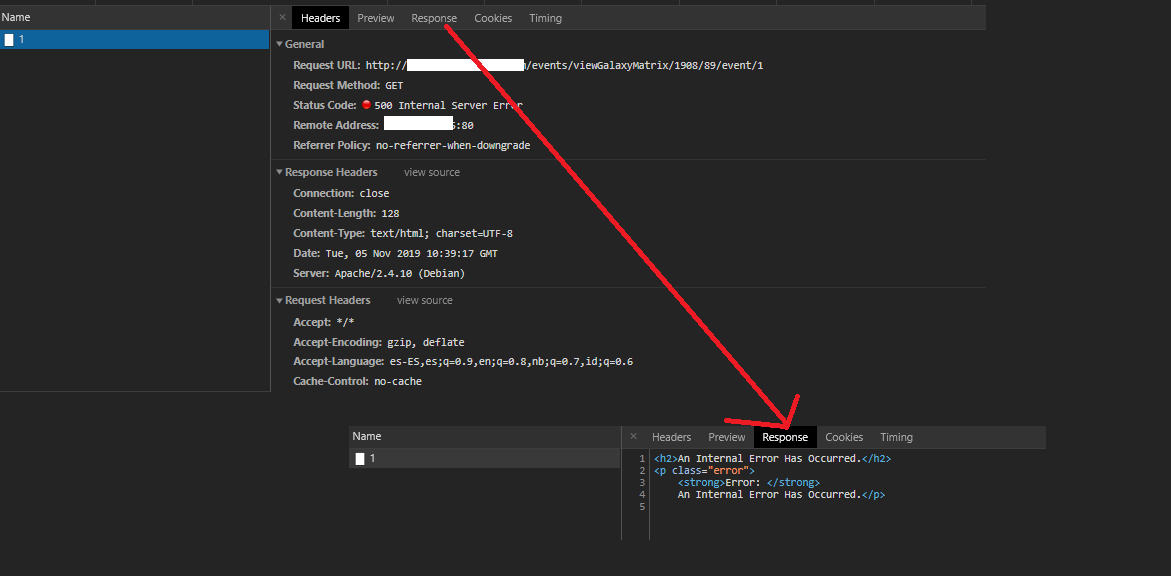Open Response tab in upper panel
The height and width of the screenshot is (576, 1171).
click(x=434, y=18)
